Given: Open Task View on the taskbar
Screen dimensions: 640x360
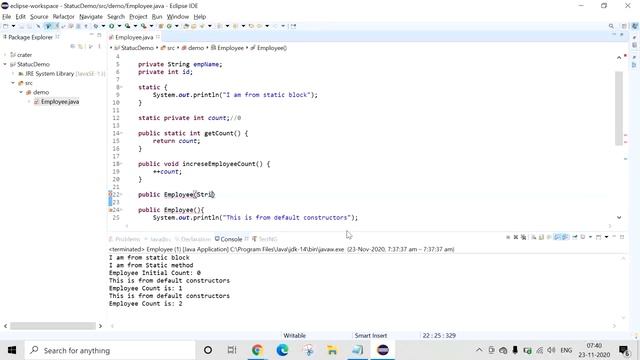Looking at the screenshot, I should click(x=232, y=350).
